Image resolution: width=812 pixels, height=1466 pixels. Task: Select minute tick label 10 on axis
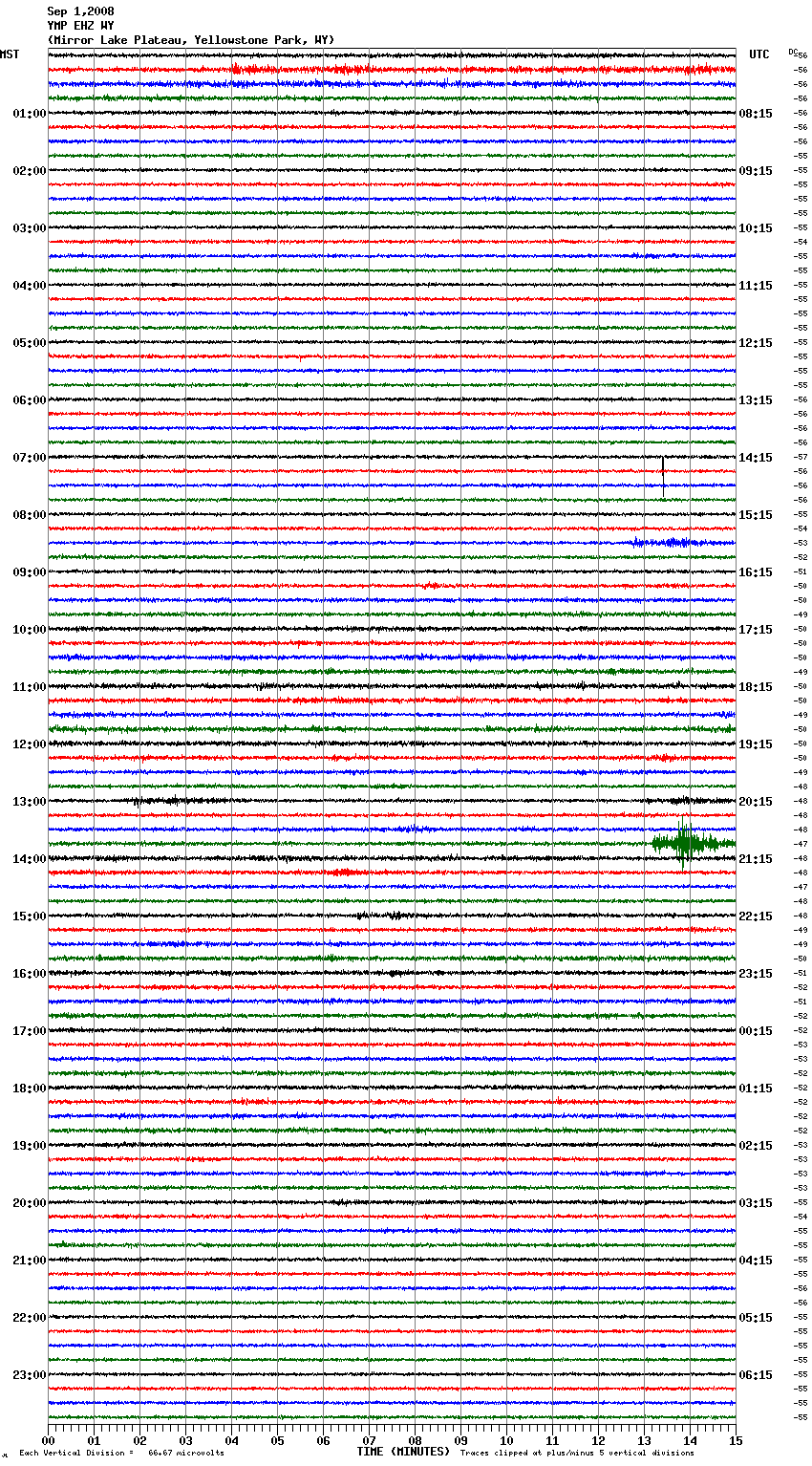click(x=507, y=1440)
